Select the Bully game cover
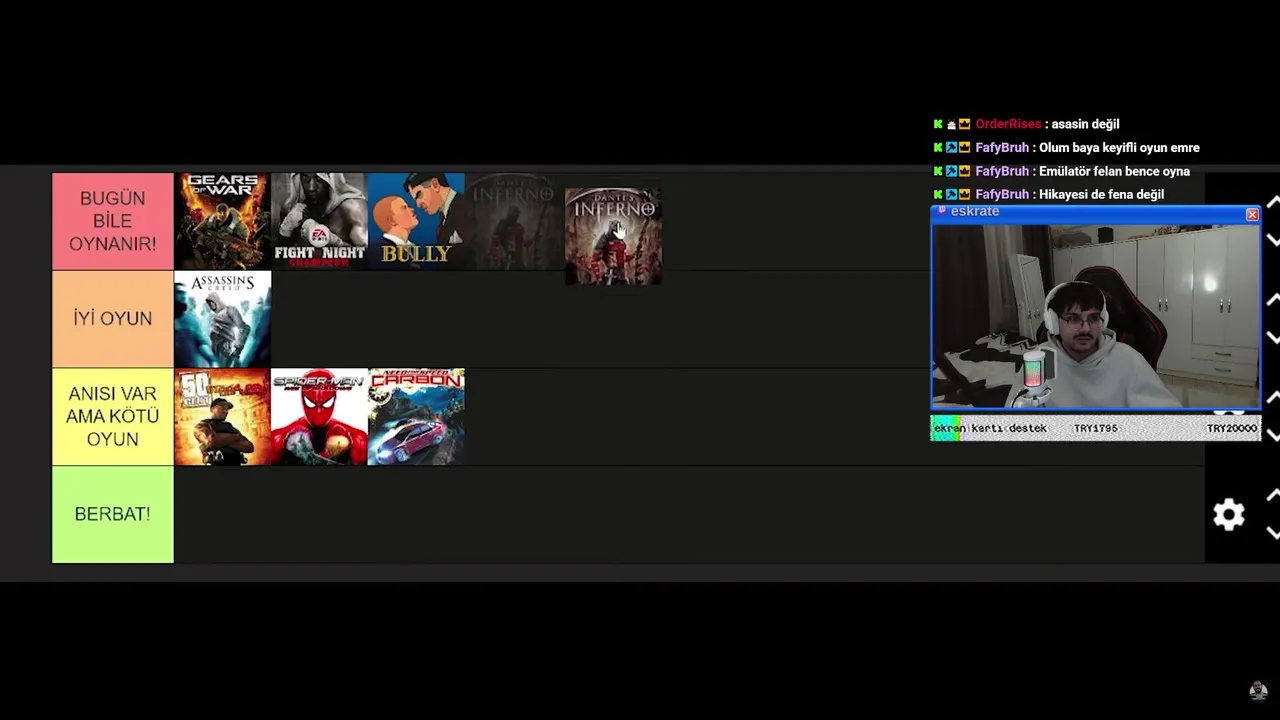 click(416, 221)
